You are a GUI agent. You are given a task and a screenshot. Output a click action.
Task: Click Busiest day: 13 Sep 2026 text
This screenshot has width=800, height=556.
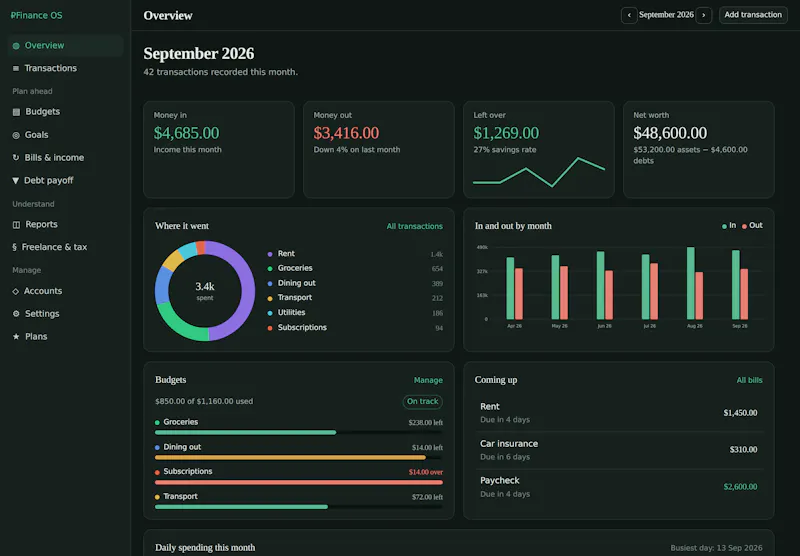(716, 548)
